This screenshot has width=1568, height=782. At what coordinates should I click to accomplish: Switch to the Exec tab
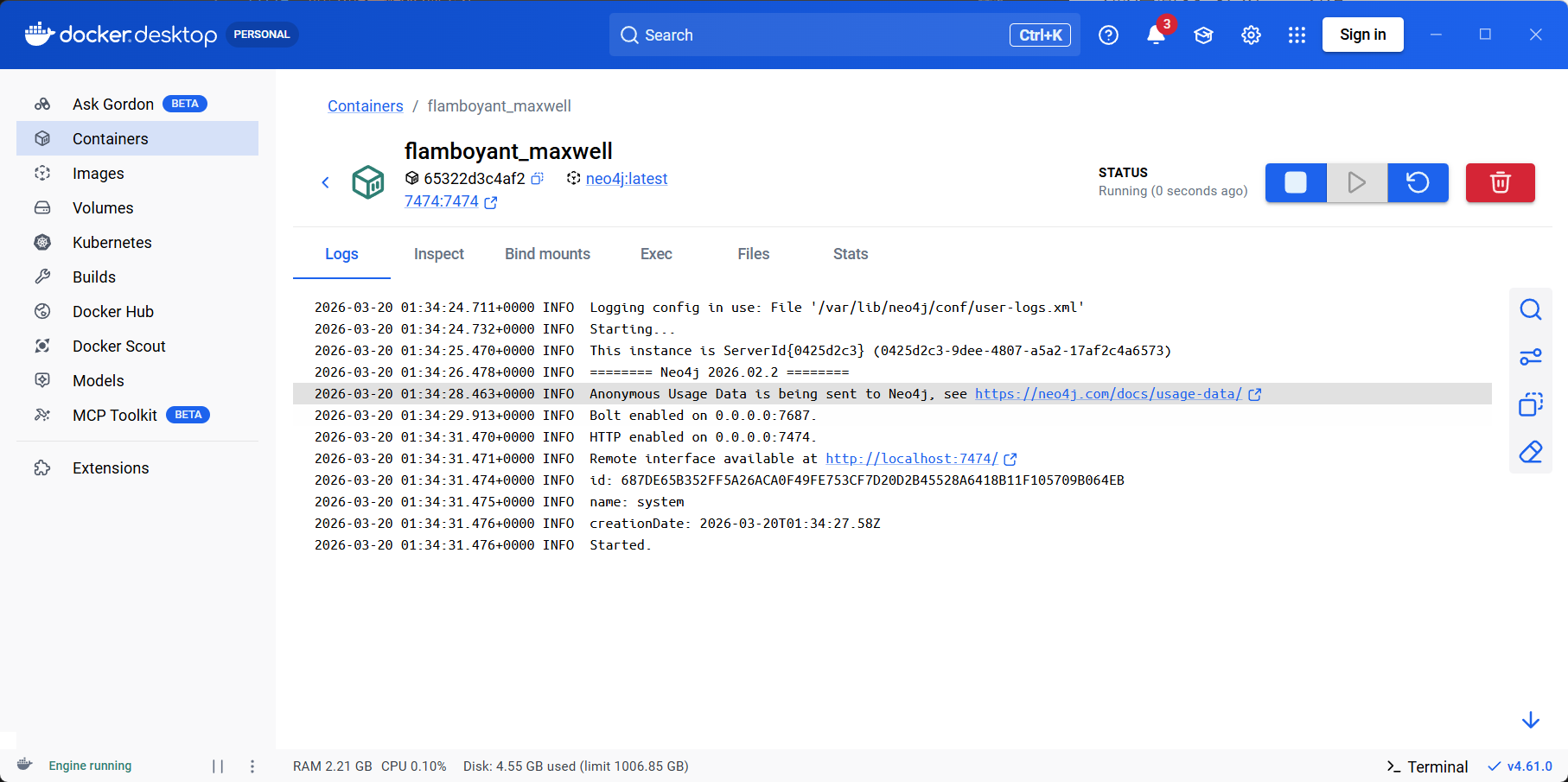656,254
